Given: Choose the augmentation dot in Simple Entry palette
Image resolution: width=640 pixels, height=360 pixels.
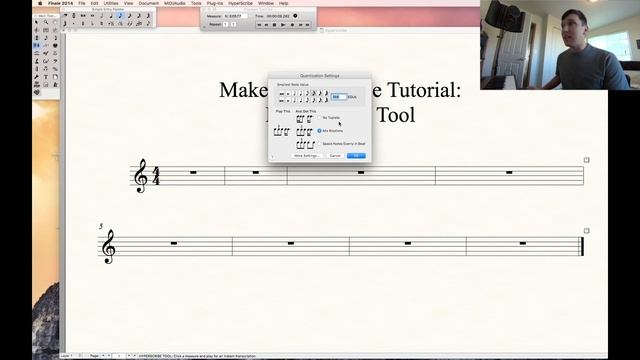Looking at the screenshot, I should pos(73,23).
